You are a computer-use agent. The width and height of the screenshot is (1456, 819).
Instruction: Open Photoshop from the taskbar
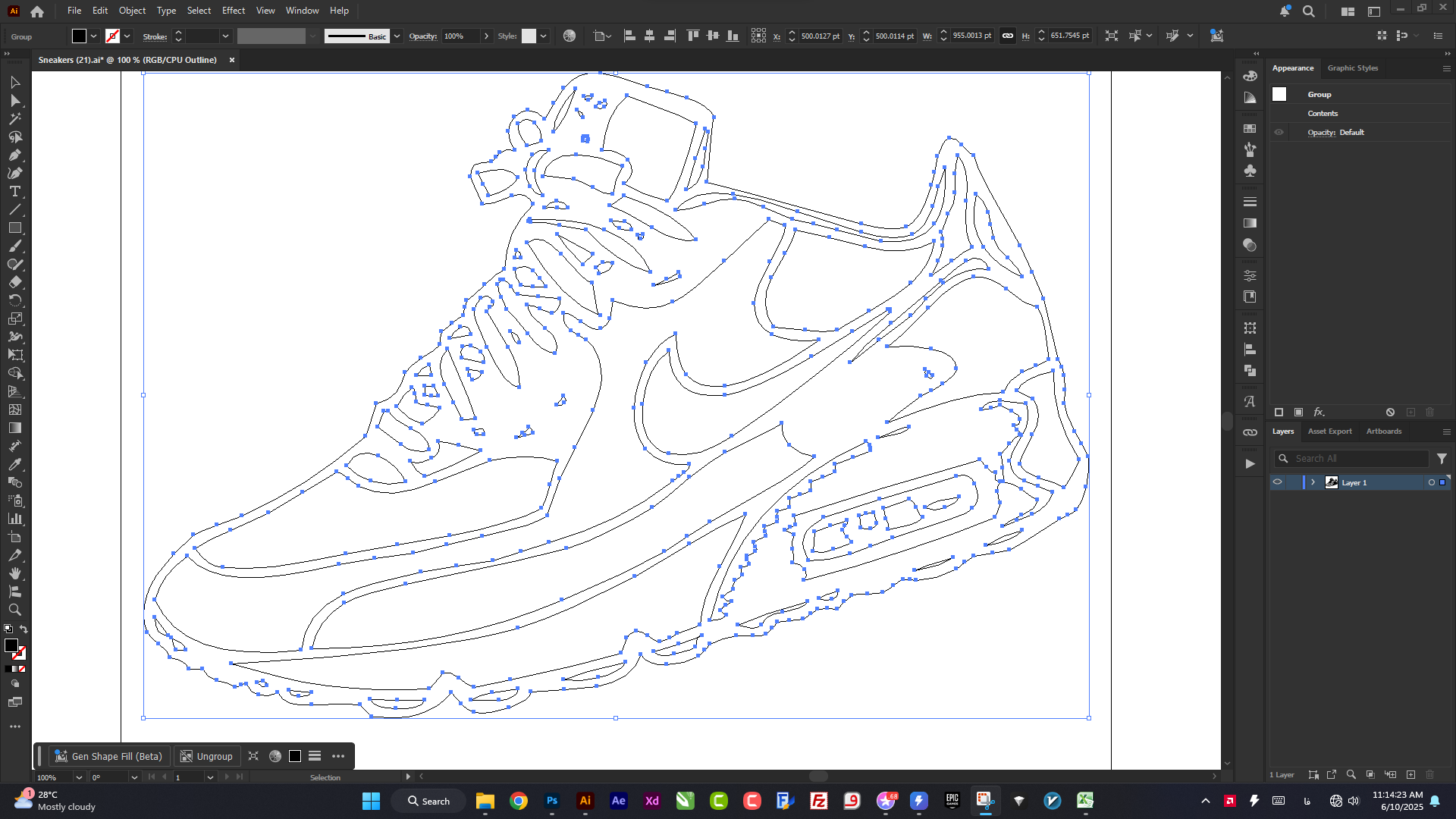pyautogui.click(x=552, y=801)
